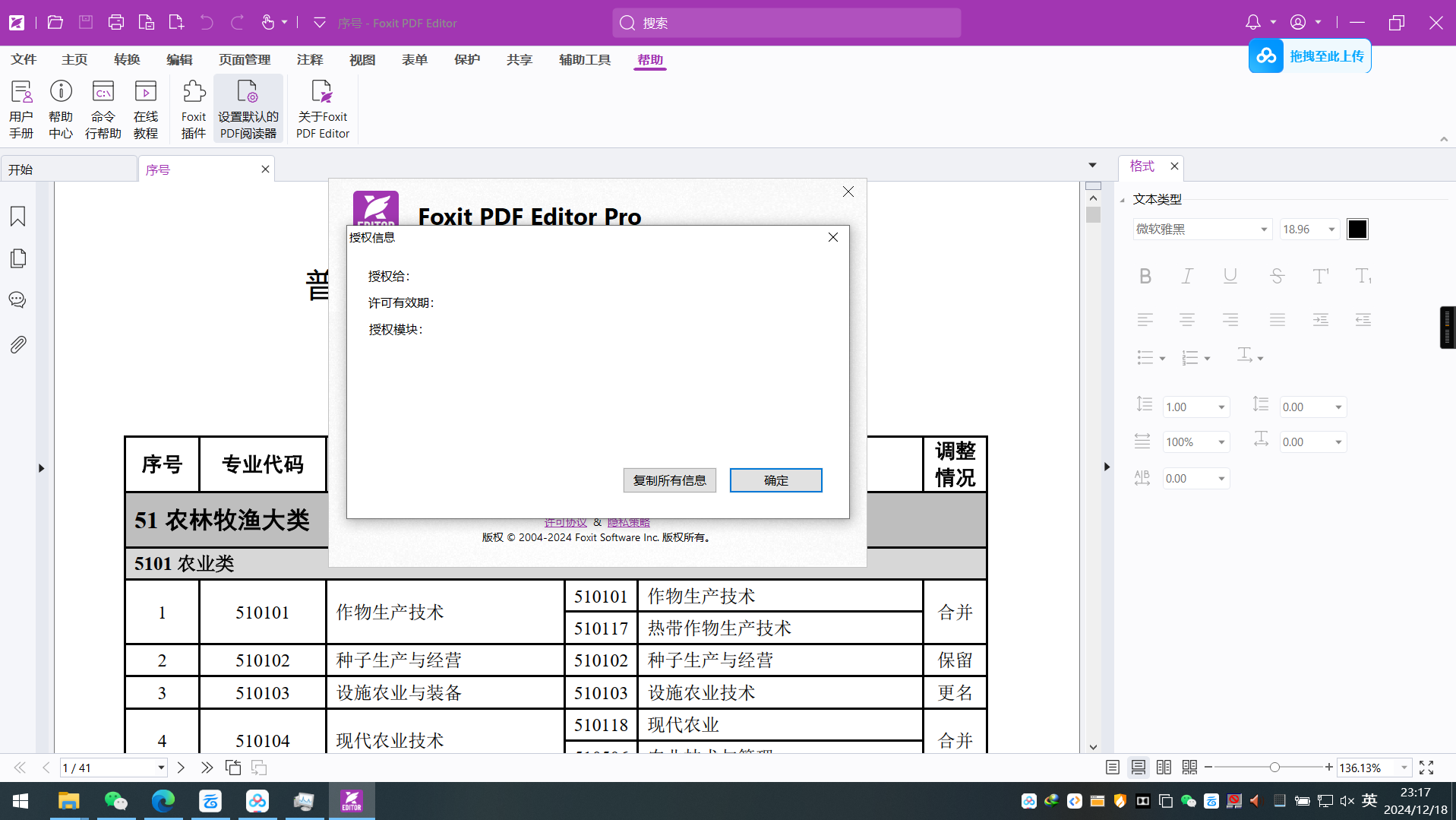Open the Attachments paperclip panel icon
The width and height of the screenshot is (1456, 820).
pyautogui.click(x=18, y=344)
